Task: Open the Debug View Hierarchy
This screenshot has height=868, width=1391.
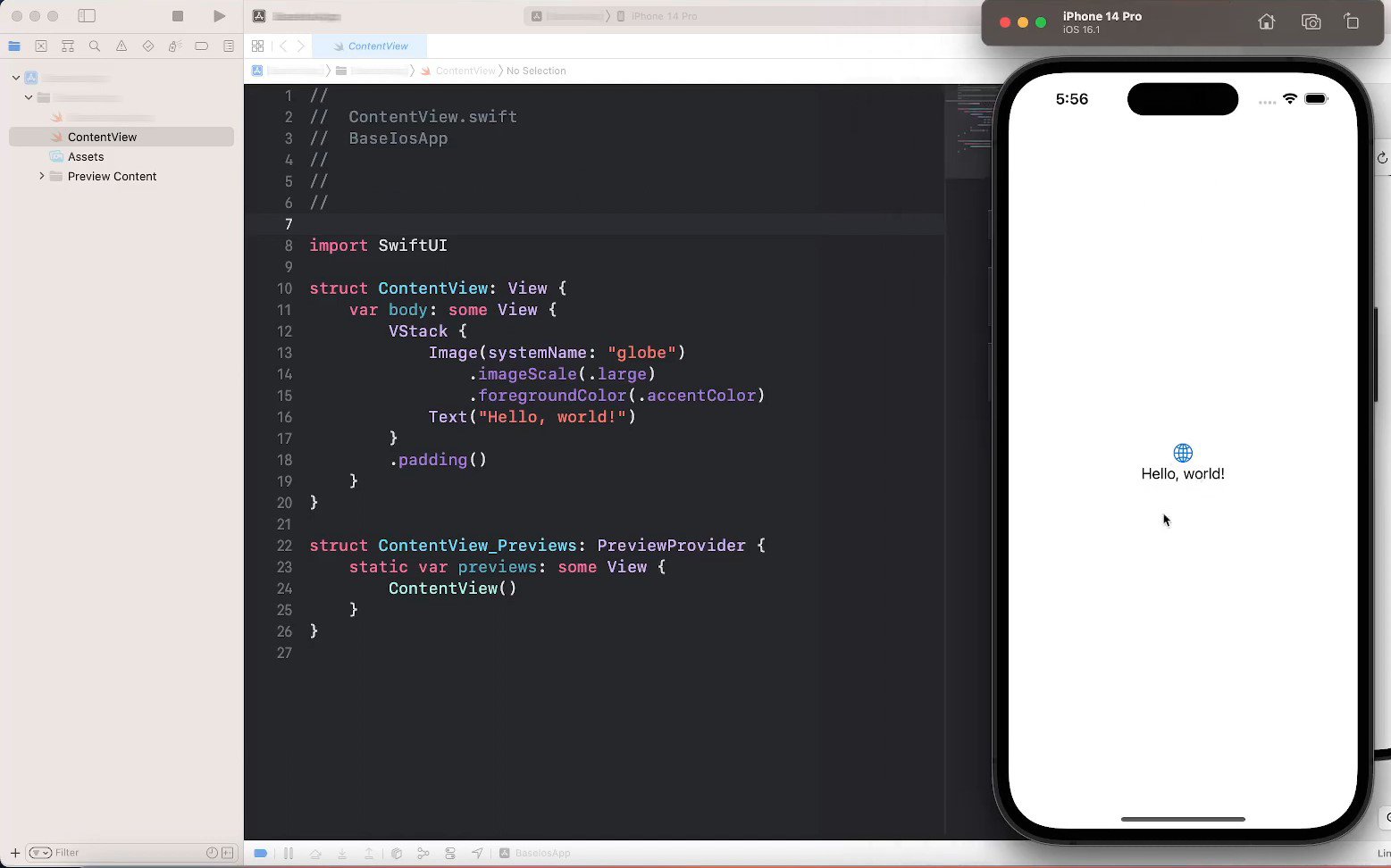Action: [x=397, y=854]
